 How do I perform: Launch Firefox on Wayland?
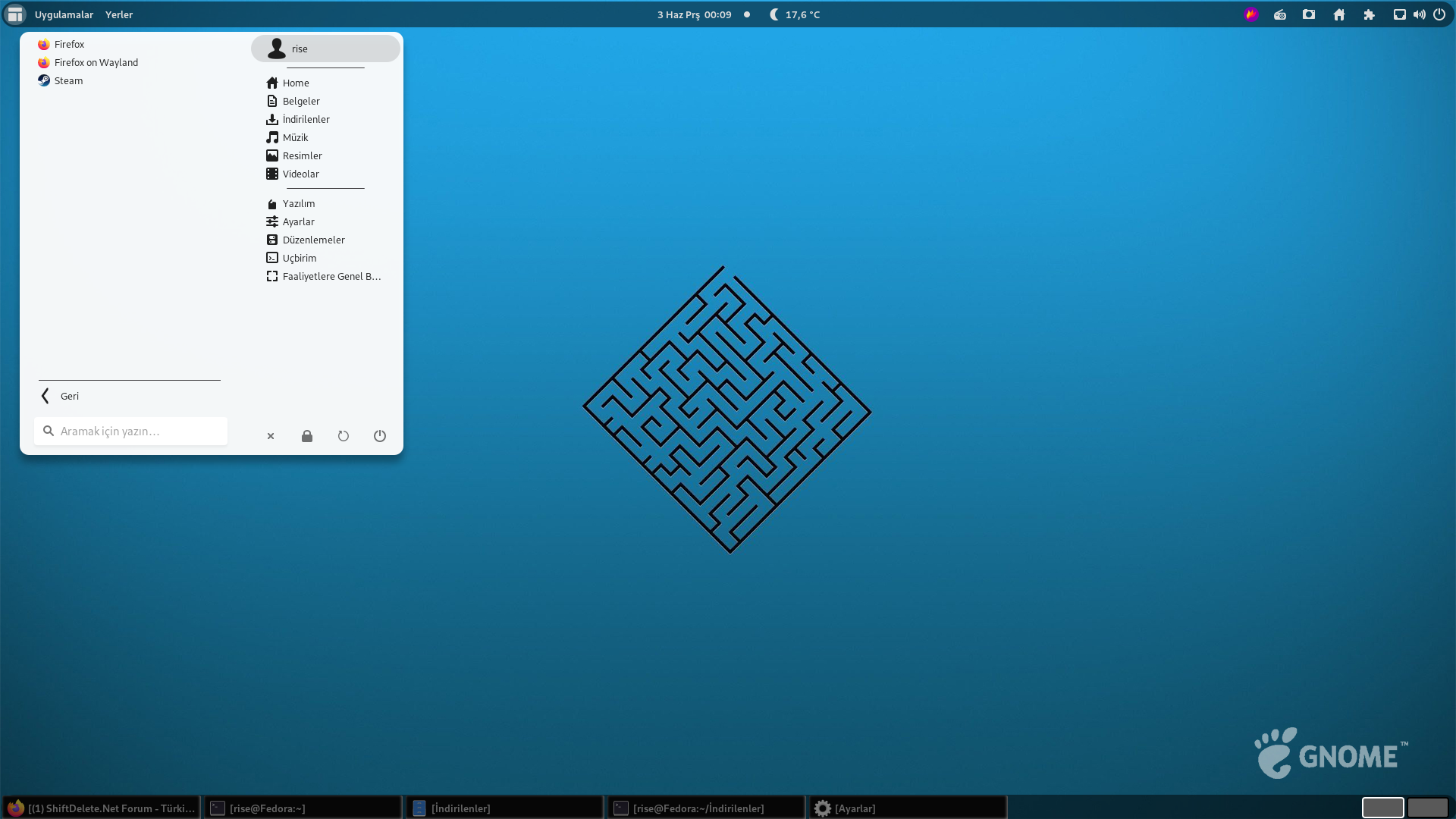[129, 62]
